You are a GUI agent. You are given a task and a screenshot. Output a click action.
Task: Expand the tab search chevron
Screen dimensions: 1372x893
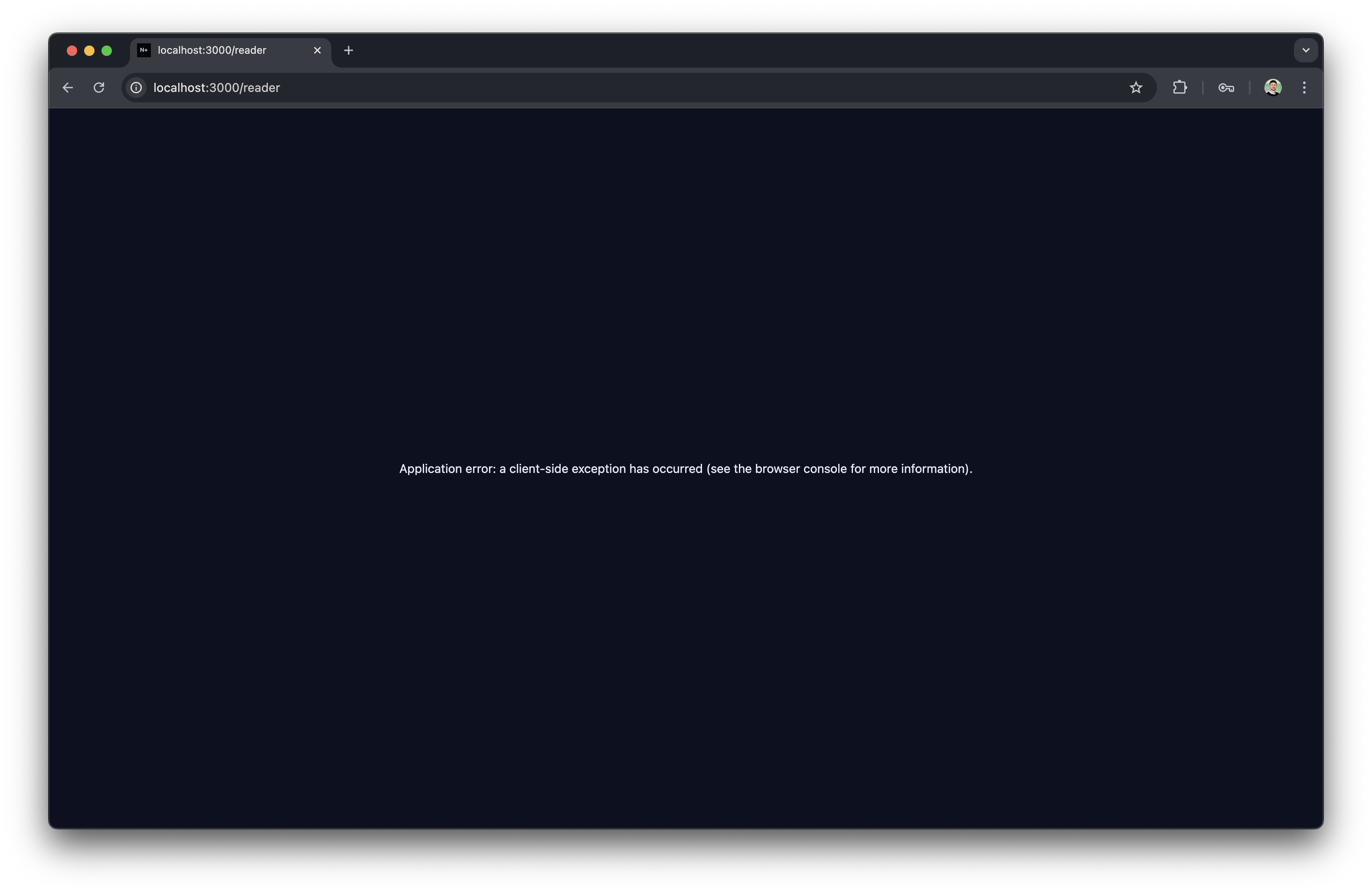[1306, 50]
